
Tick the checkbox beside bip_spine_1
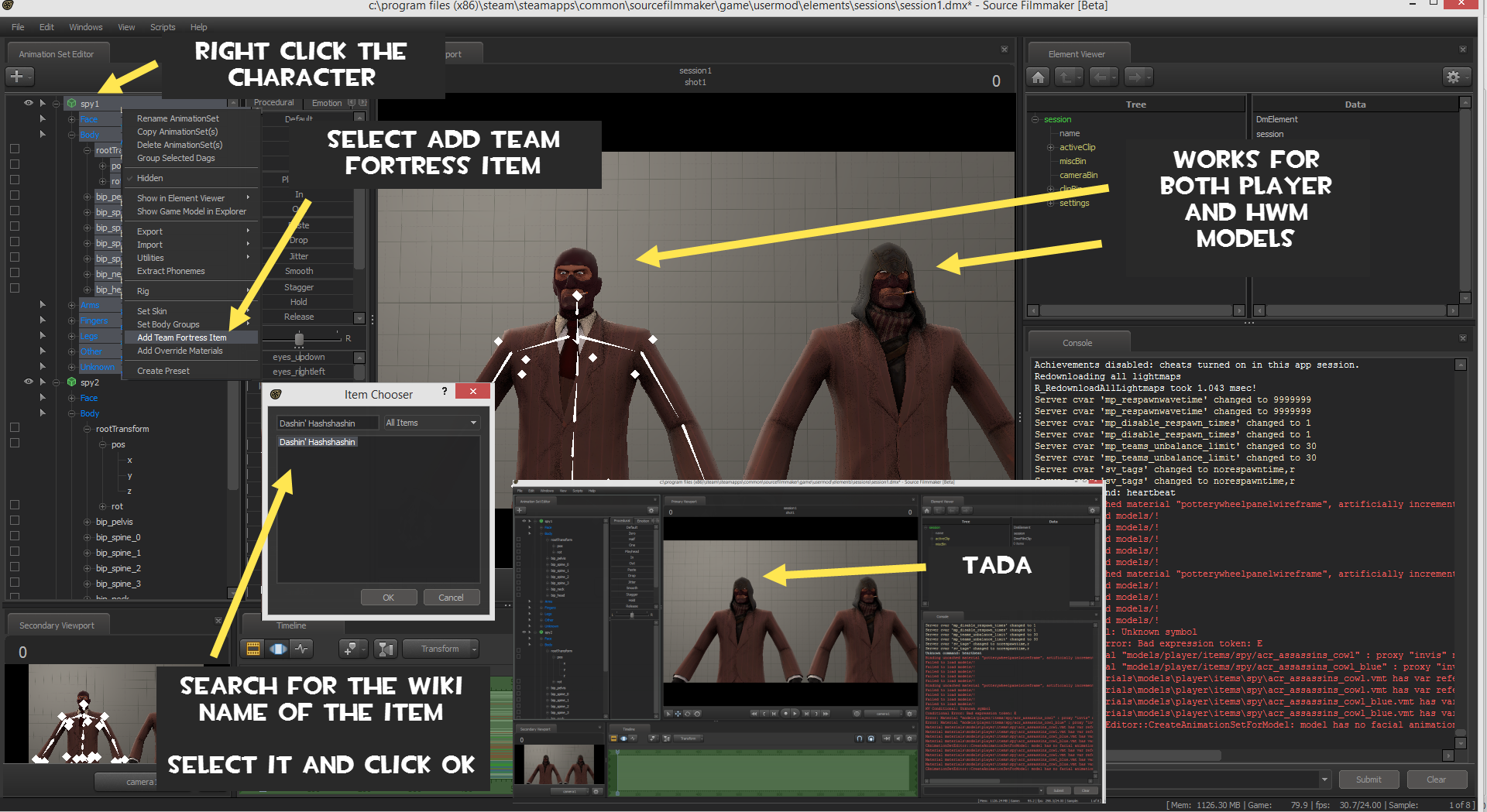pos(14,551)
